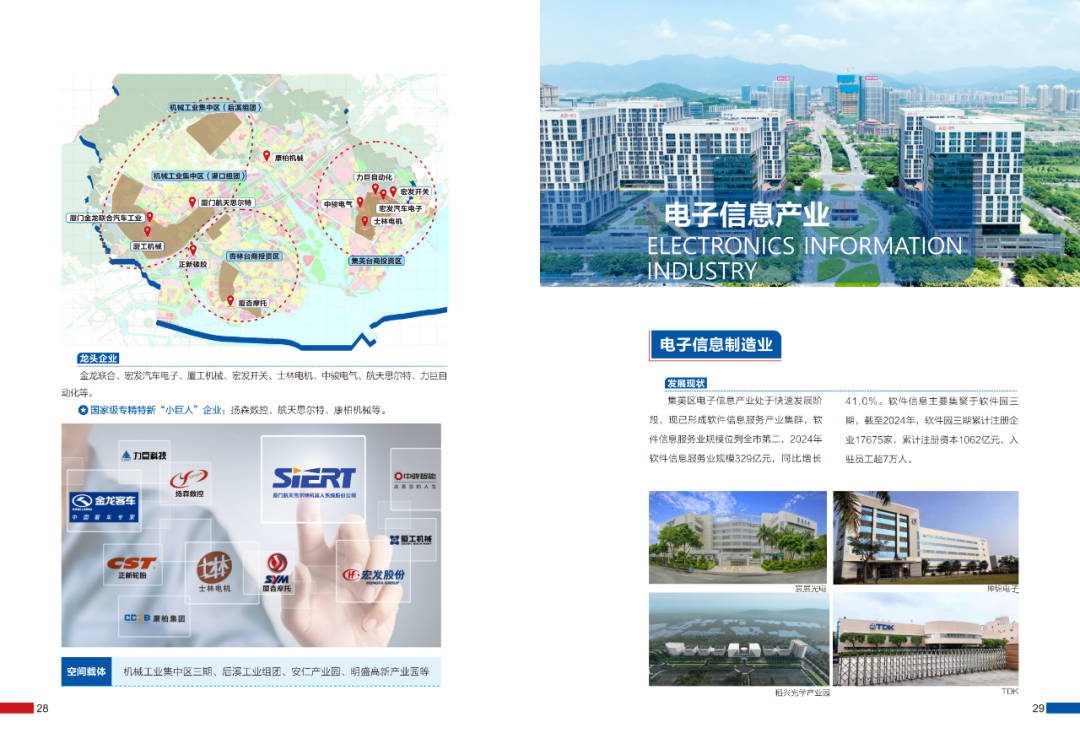Select the 宏发股份 Hongfa logo
Image resolution: width=1080 pixels, height=744 pixels.
coord(375,575)
